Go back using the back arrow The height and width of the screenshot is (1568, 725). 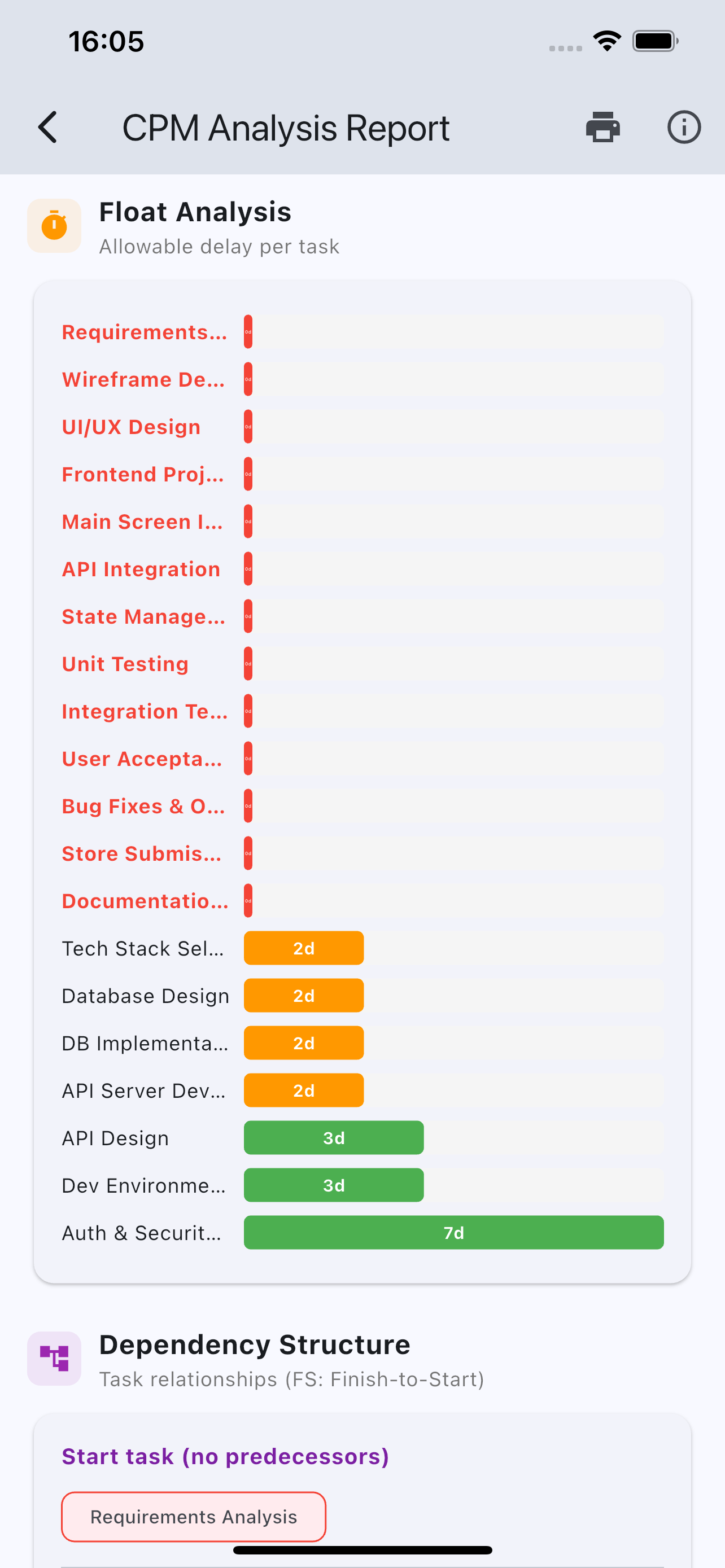pyautogui.click(x=47, y=127)
